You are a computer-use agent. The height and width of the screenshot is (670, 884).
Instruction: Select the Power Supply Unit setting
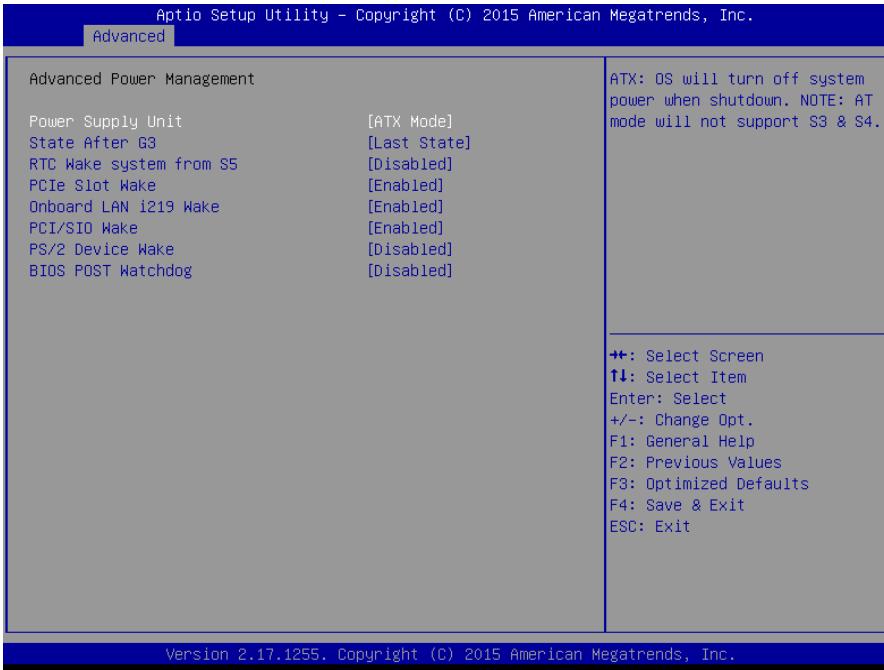point(105,122)
